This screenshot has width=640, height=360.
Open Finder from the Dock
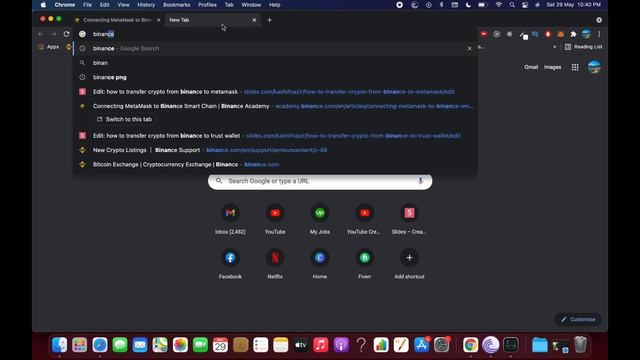60,345
